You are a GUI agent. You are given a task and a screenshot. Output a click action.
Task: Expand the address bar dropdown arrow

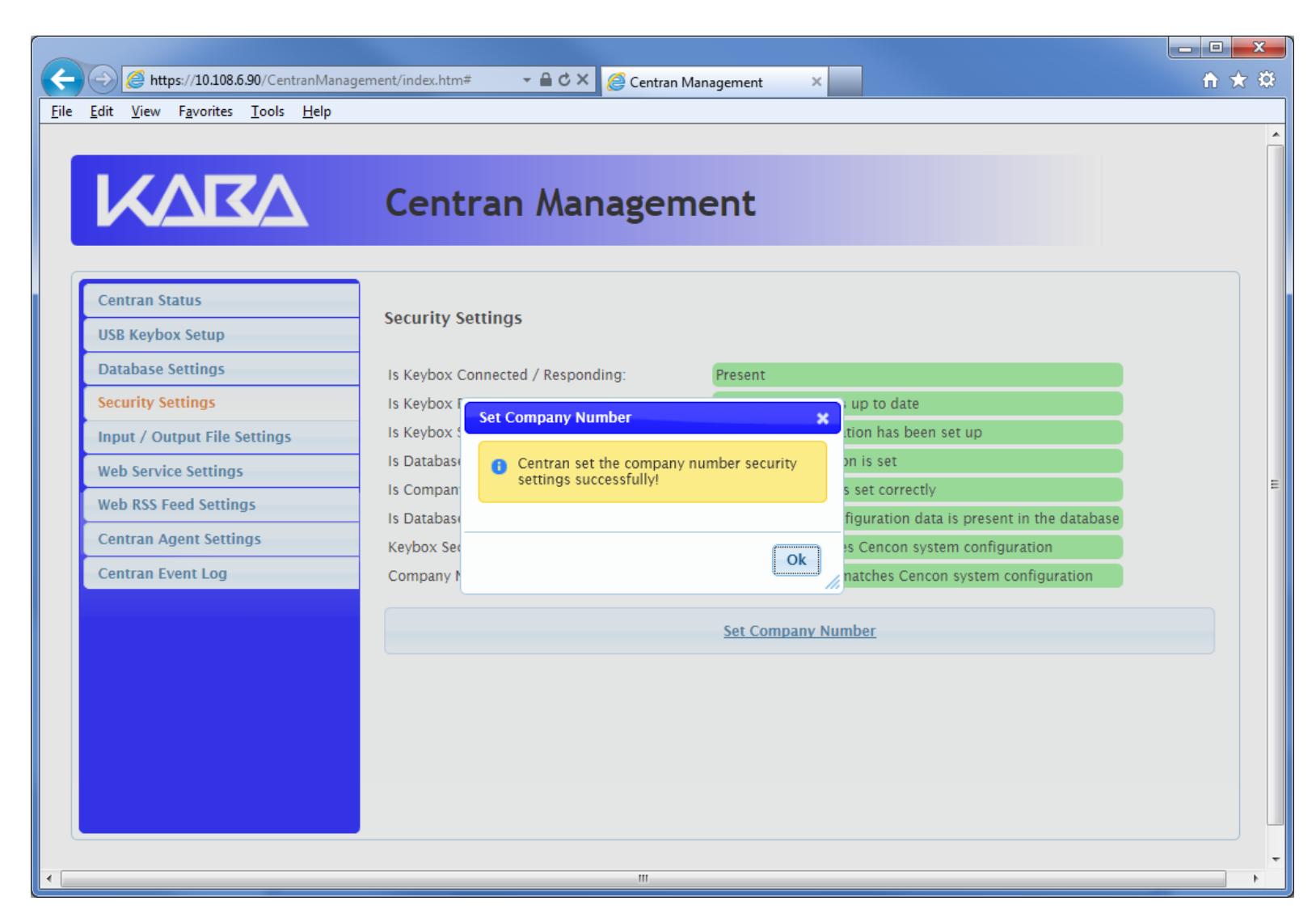pos(527,81)
